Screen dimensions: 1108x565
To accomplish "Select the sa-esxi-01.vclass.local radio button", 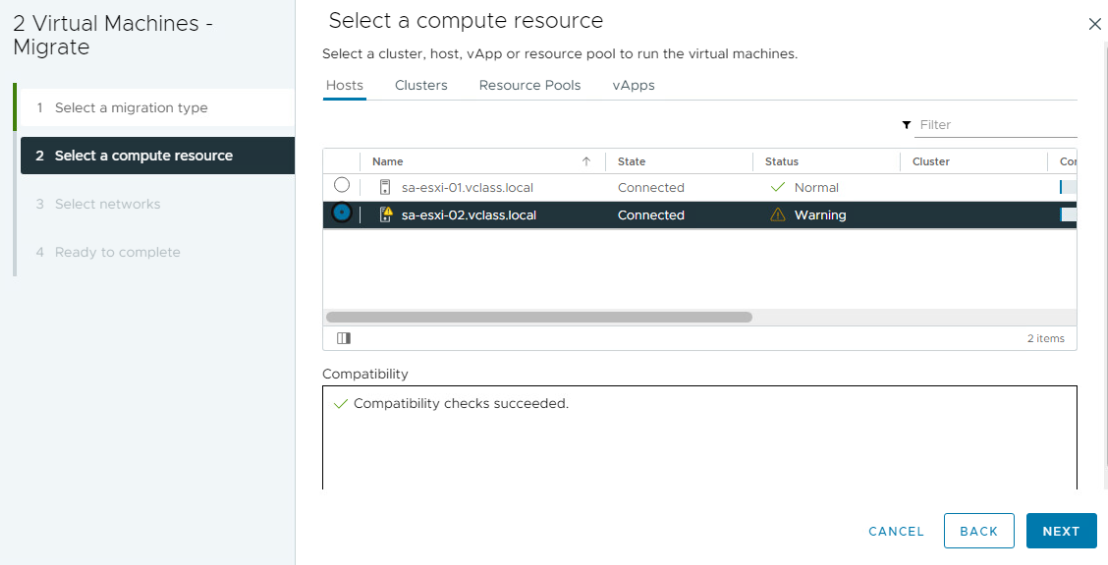I will coord(342,185).
